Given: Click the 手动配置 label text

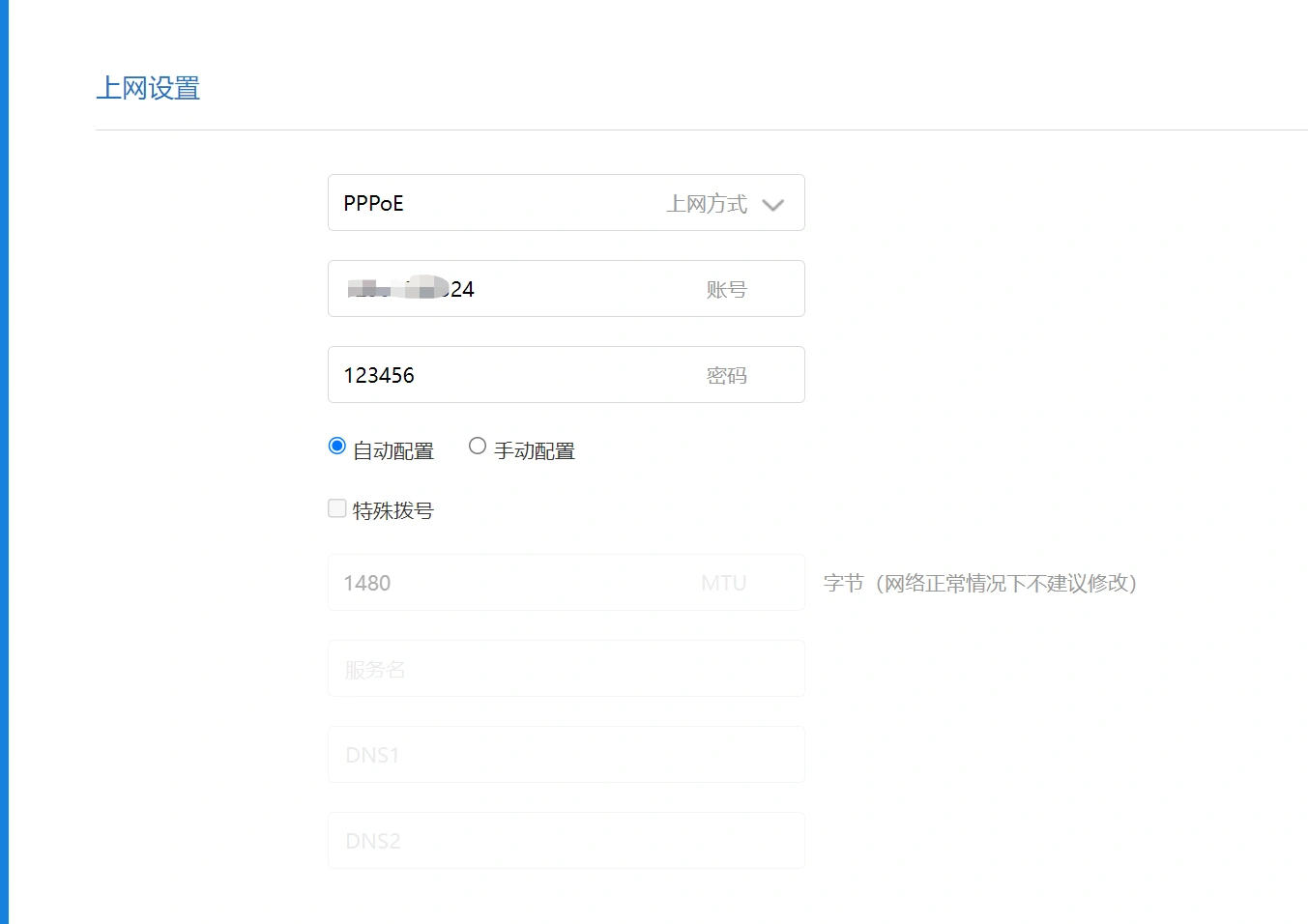Looking at the screenshot, I should pyautogui.click(x=535, y=451).
